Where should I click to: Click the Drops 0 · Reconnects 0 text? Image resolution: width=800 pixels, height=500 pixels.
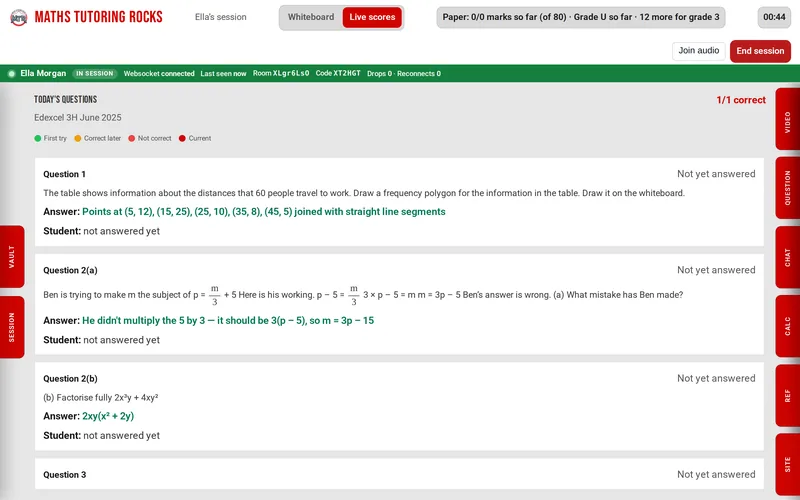404,73
